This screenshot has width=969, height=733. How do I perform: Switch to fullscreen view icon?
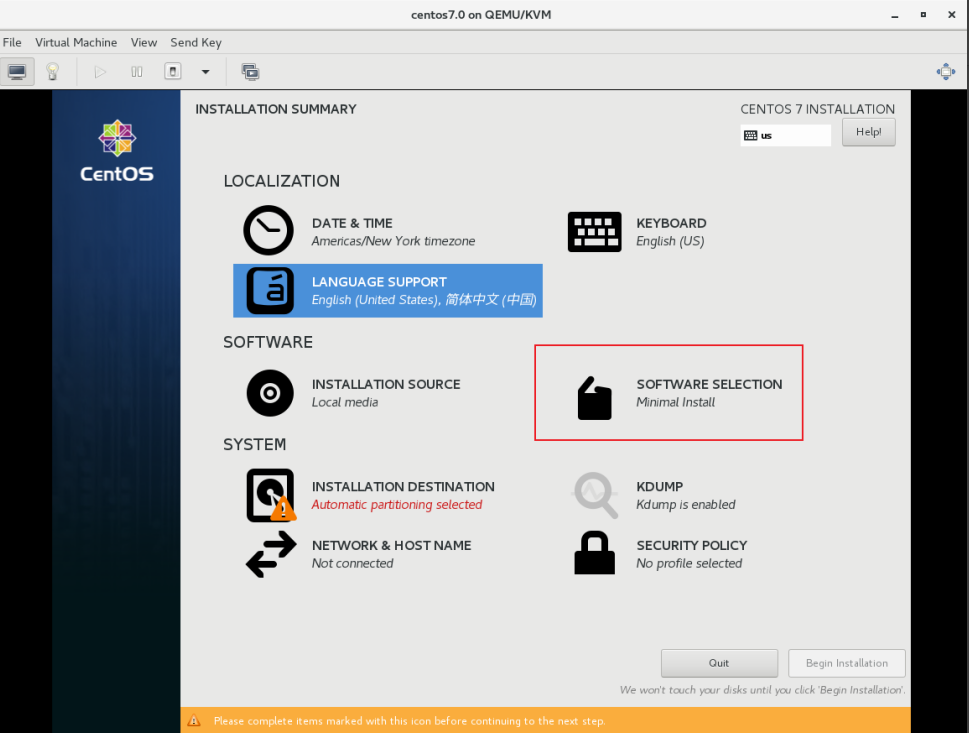point(946,72)
